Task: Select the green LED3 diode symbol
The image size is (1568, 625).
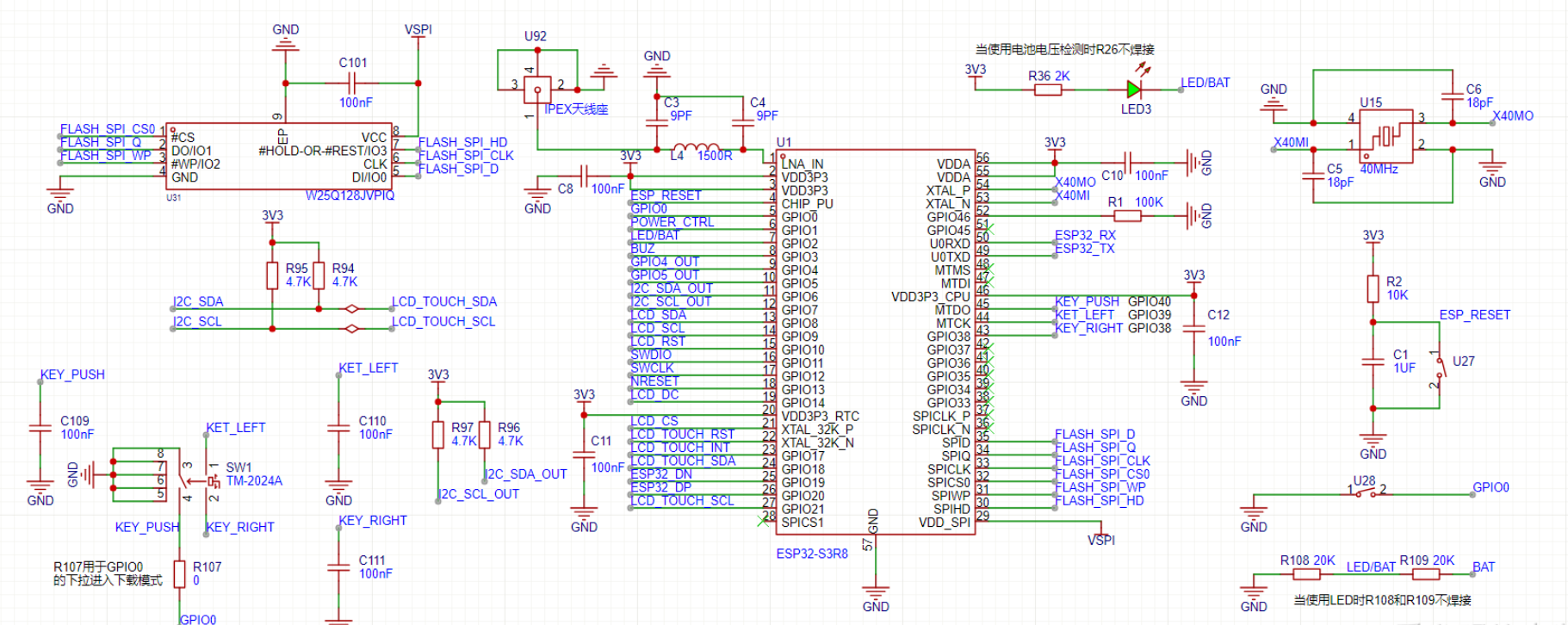Action: pyautogui.click(x=1134, y=89)
